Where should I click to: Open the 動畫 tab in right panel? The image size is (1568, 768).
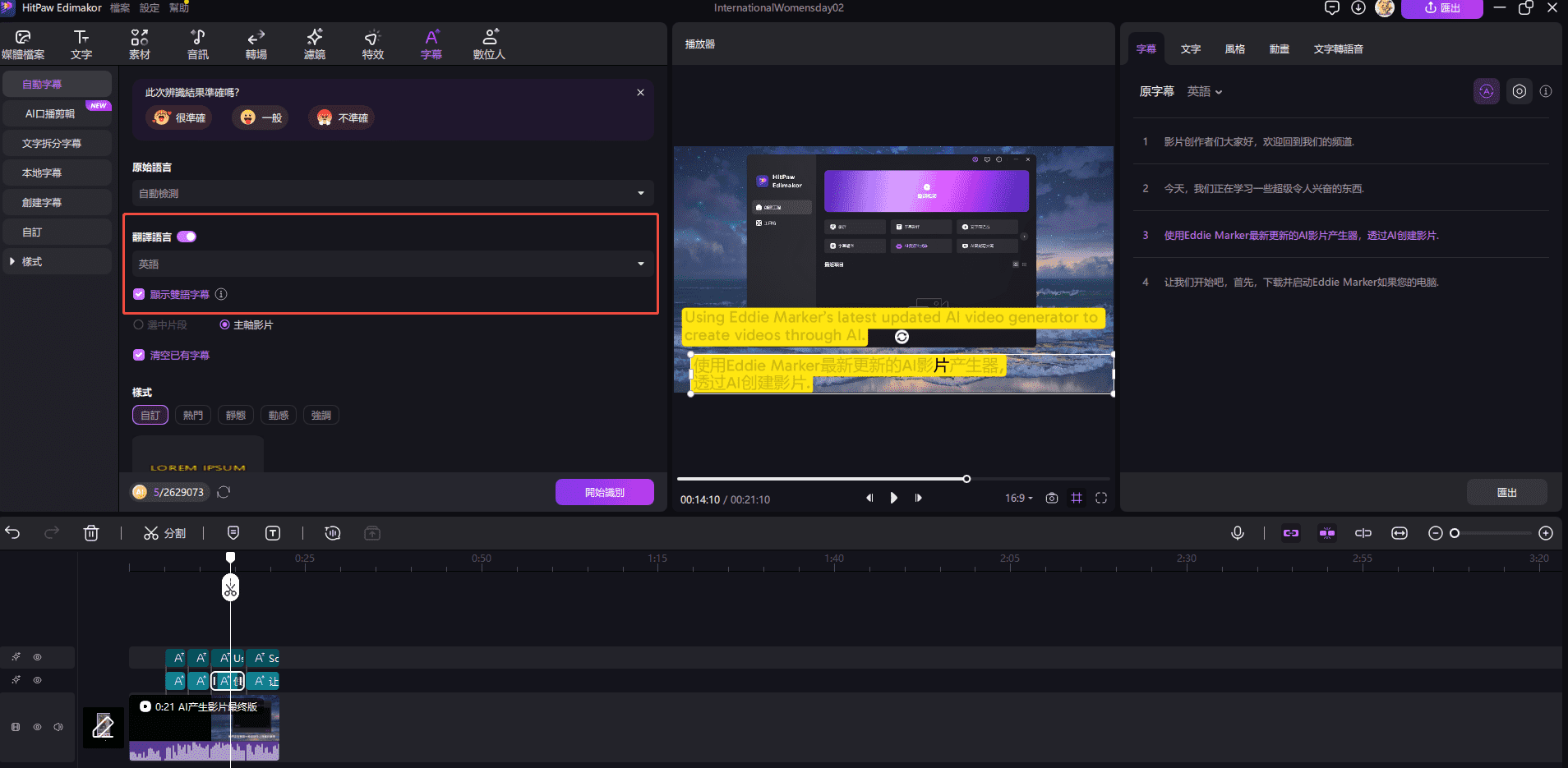[1279, 49]
